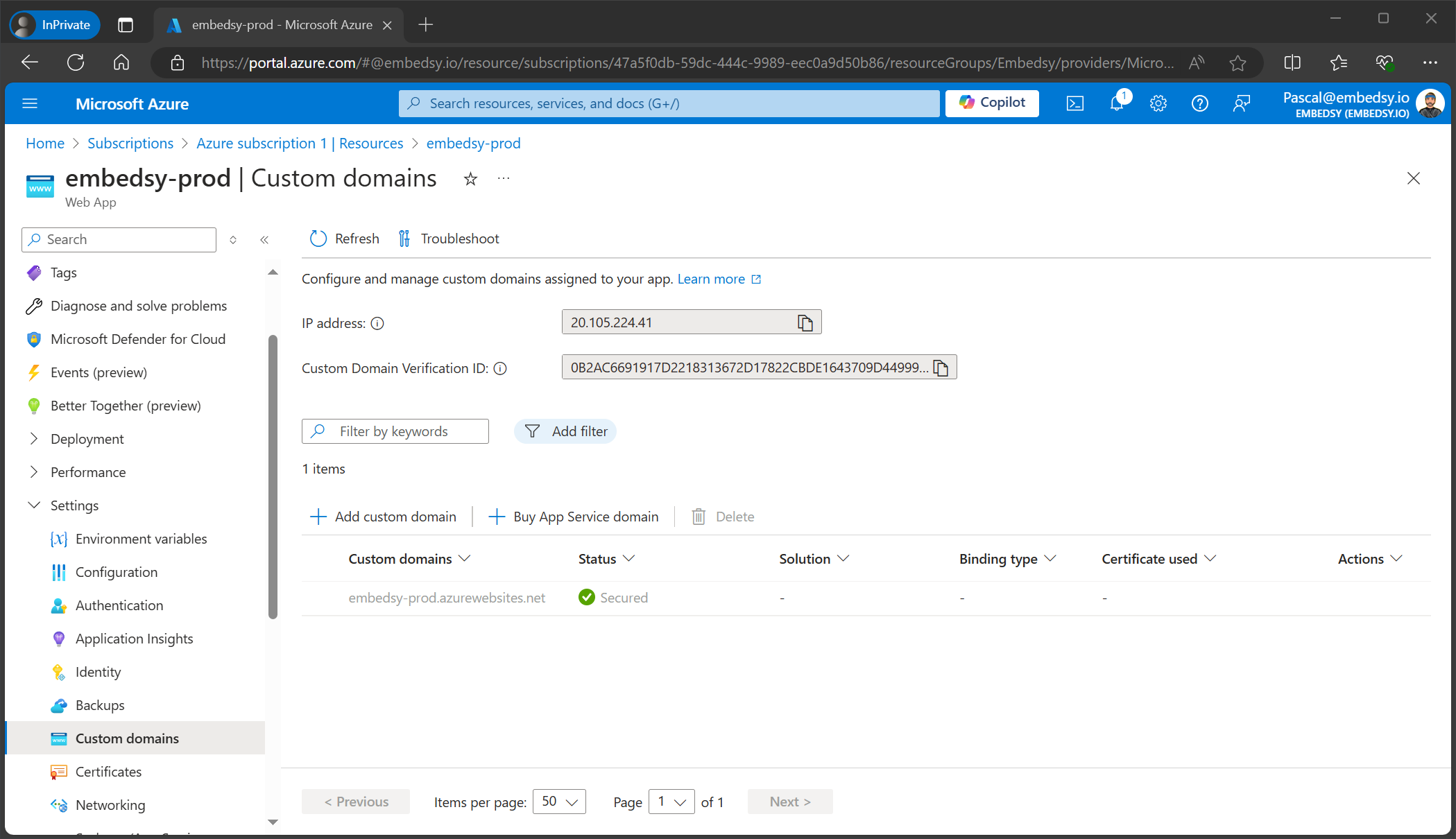The height and width of the screenshot is (839, 1456).
Task: Click the Copilot button
Action: 992,103
